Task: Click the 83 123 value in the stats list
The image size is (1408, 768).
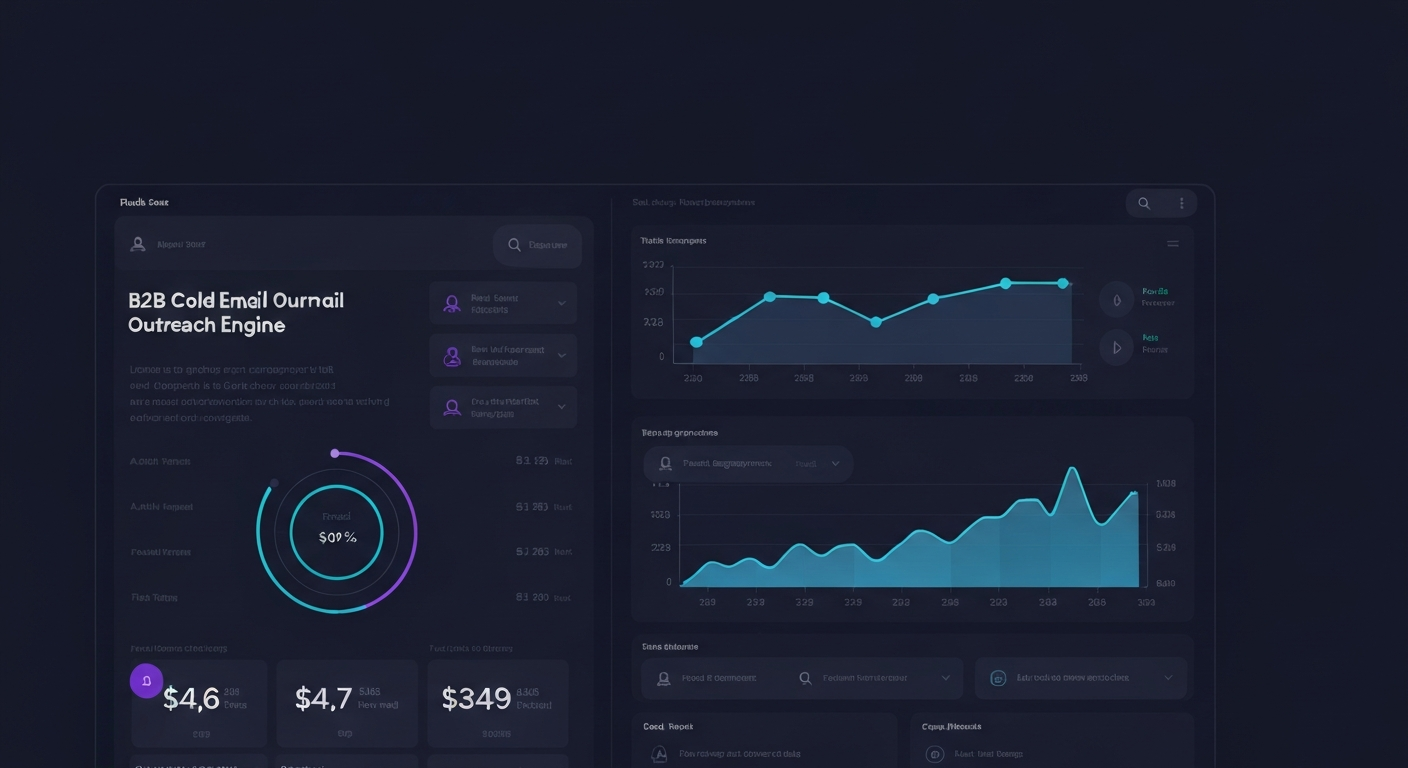Action: 532,462
